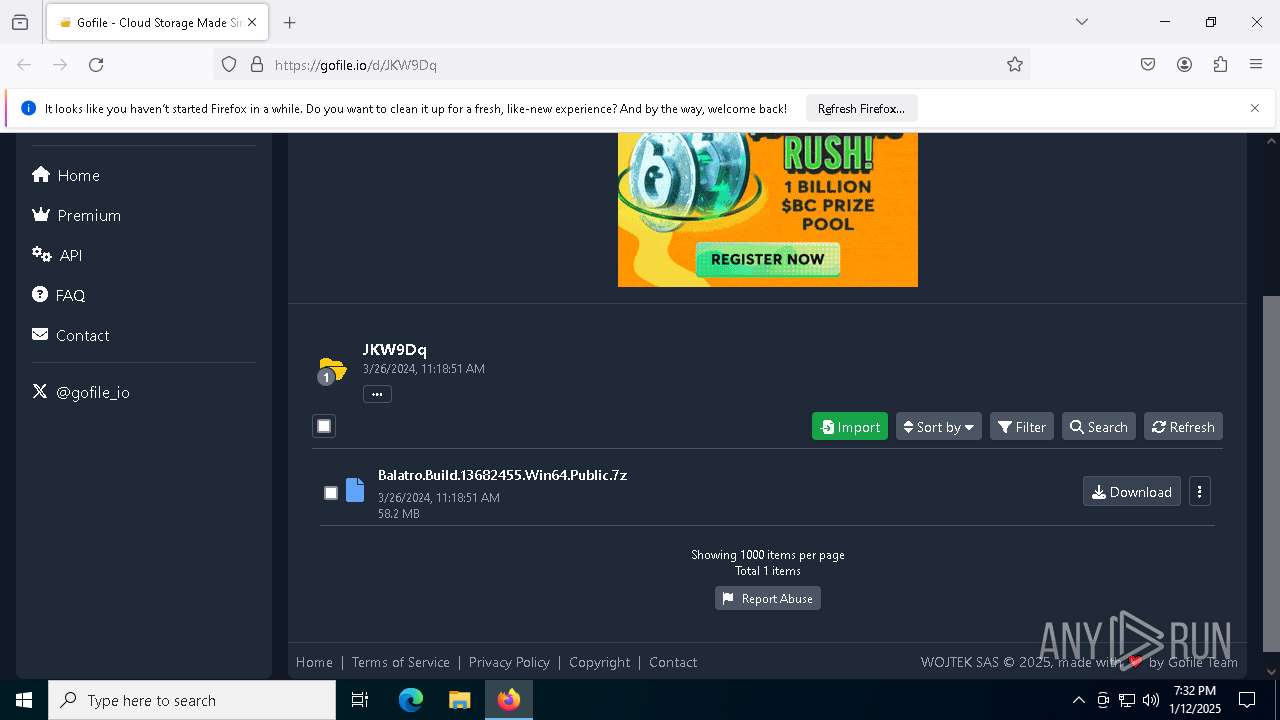Viewport: 1280px width, 720px height.
Task: Click the Refresh Firefox button
Action: (861, 109)
